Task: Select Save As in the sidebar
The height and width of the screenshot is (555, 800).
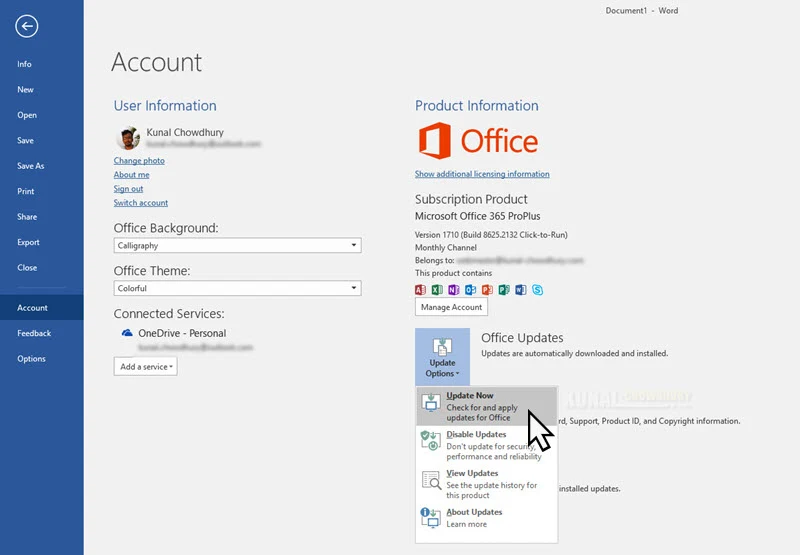Action: point(31,166)
